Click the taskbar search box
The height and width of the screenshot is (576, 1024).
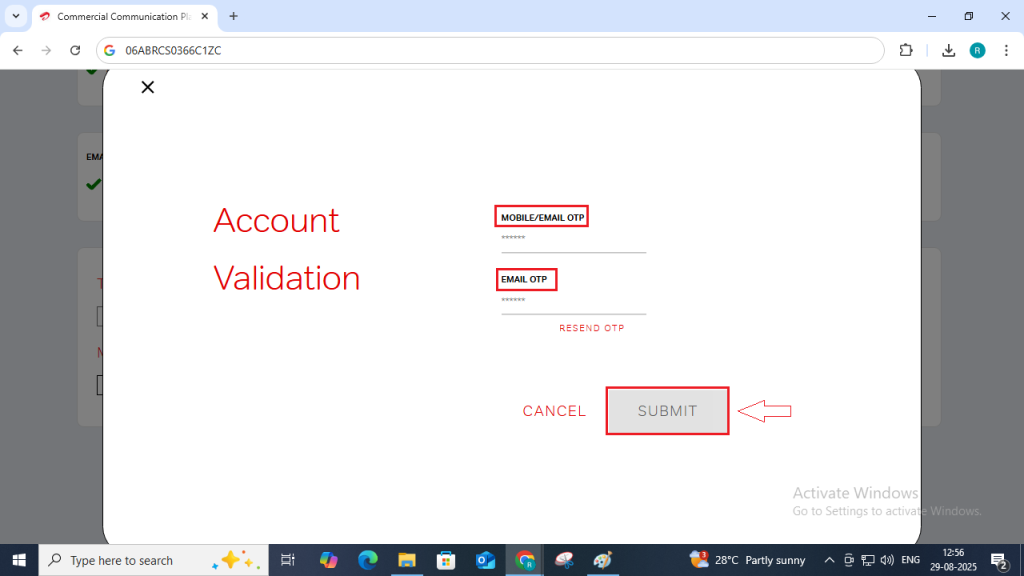(153, 560)
